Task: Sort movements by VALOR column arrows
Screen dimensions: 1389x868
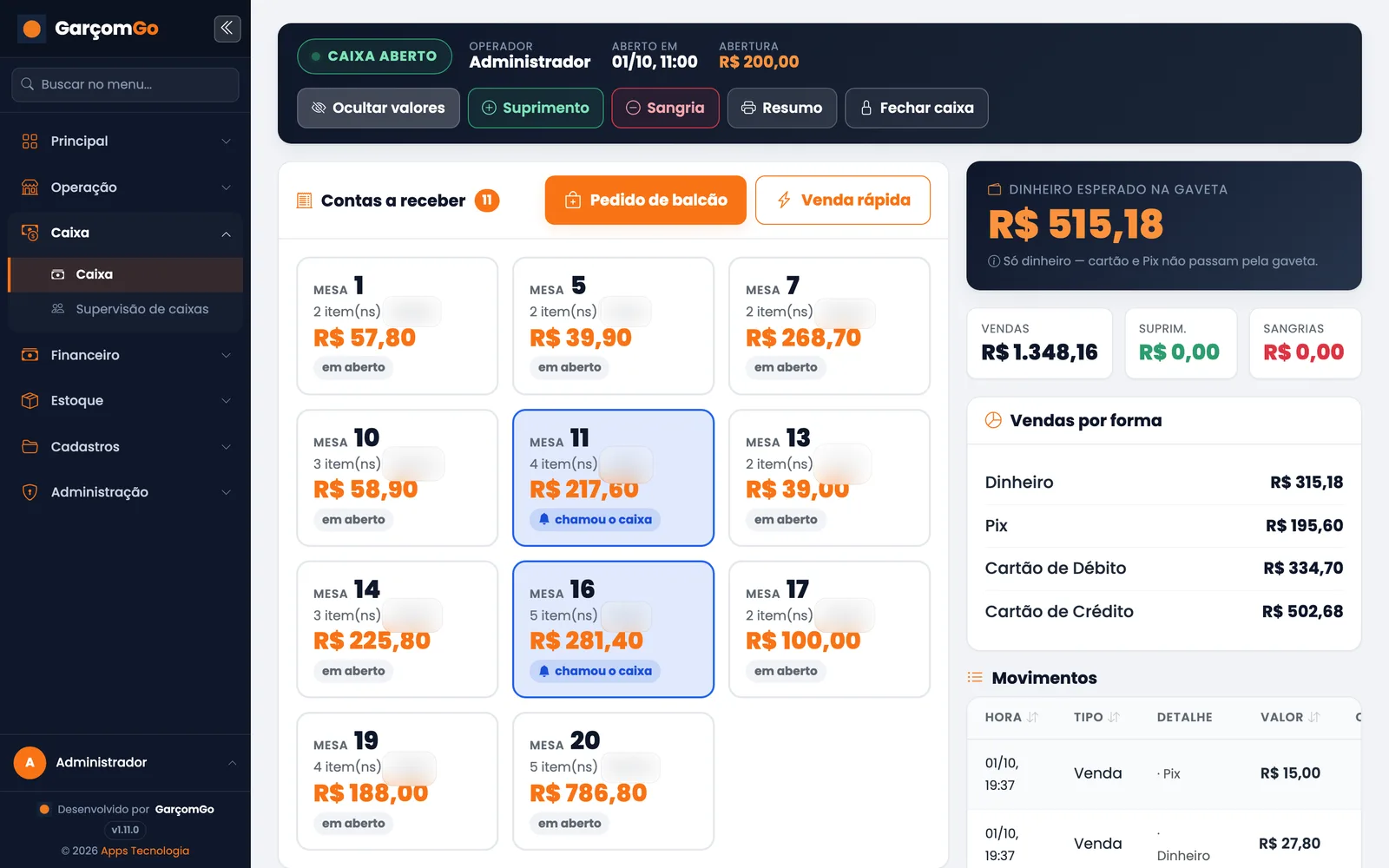Action: pos(1313,717)
